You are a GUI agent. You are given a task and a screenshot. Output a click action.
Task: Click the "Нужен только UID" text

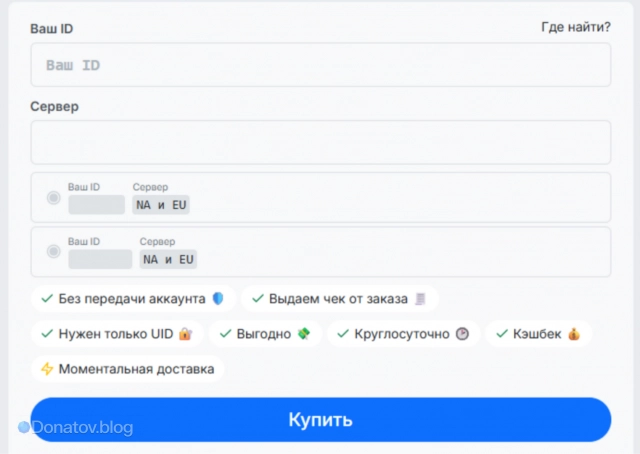pos(116,334)
